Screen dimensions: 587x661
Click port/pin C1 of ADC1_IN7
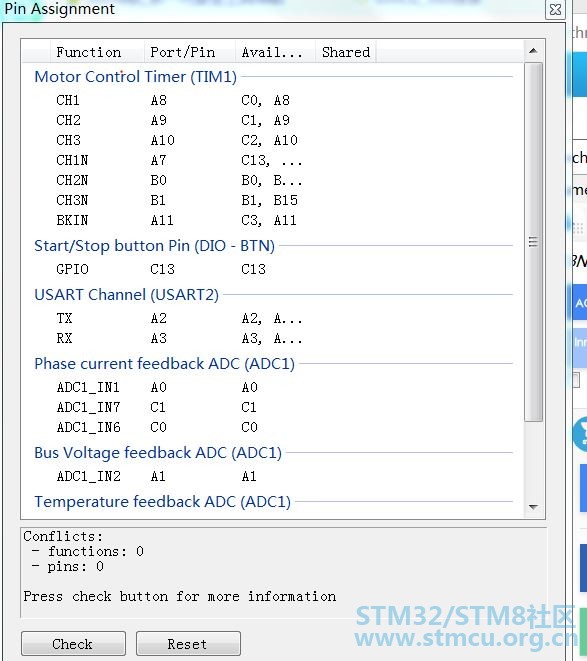click(158, 407)
